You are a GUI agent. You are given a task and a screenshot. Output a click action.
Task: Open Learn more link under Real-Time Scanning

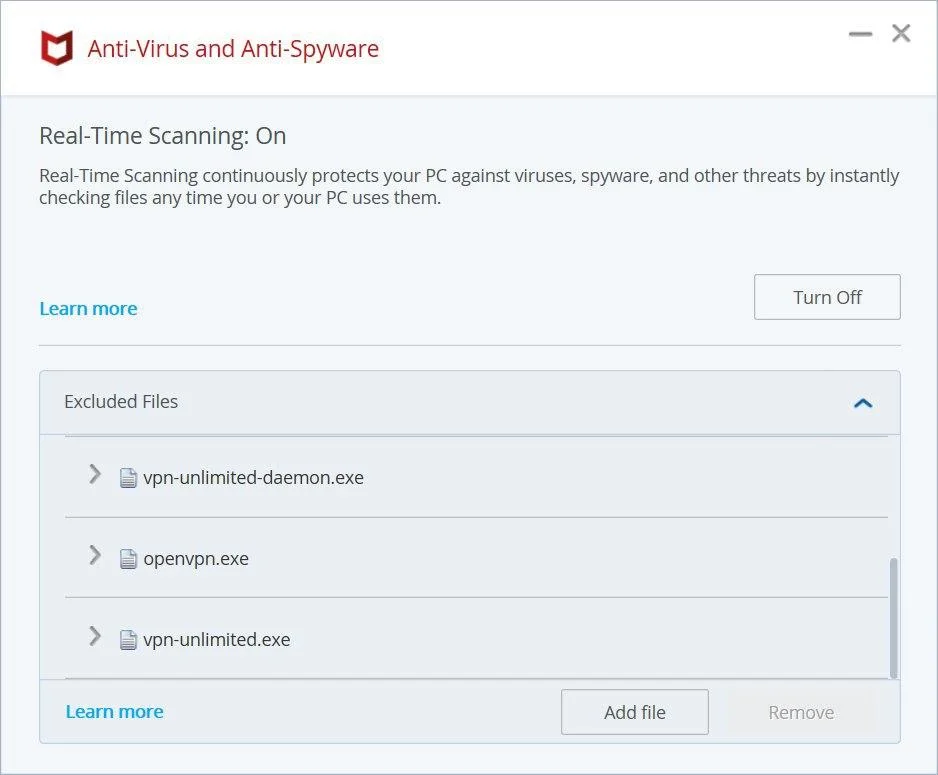[x=88, y=308]
